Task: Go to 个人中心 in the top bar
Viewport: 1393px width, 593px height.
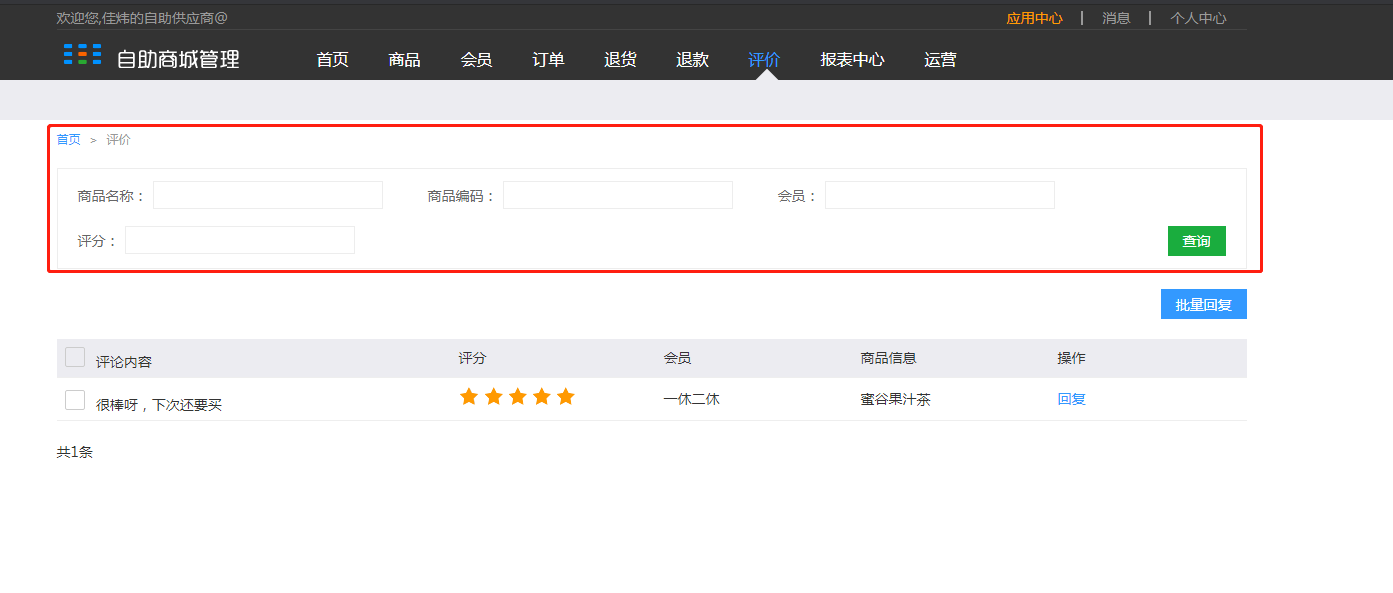Action: click(x=1198, y=18)
